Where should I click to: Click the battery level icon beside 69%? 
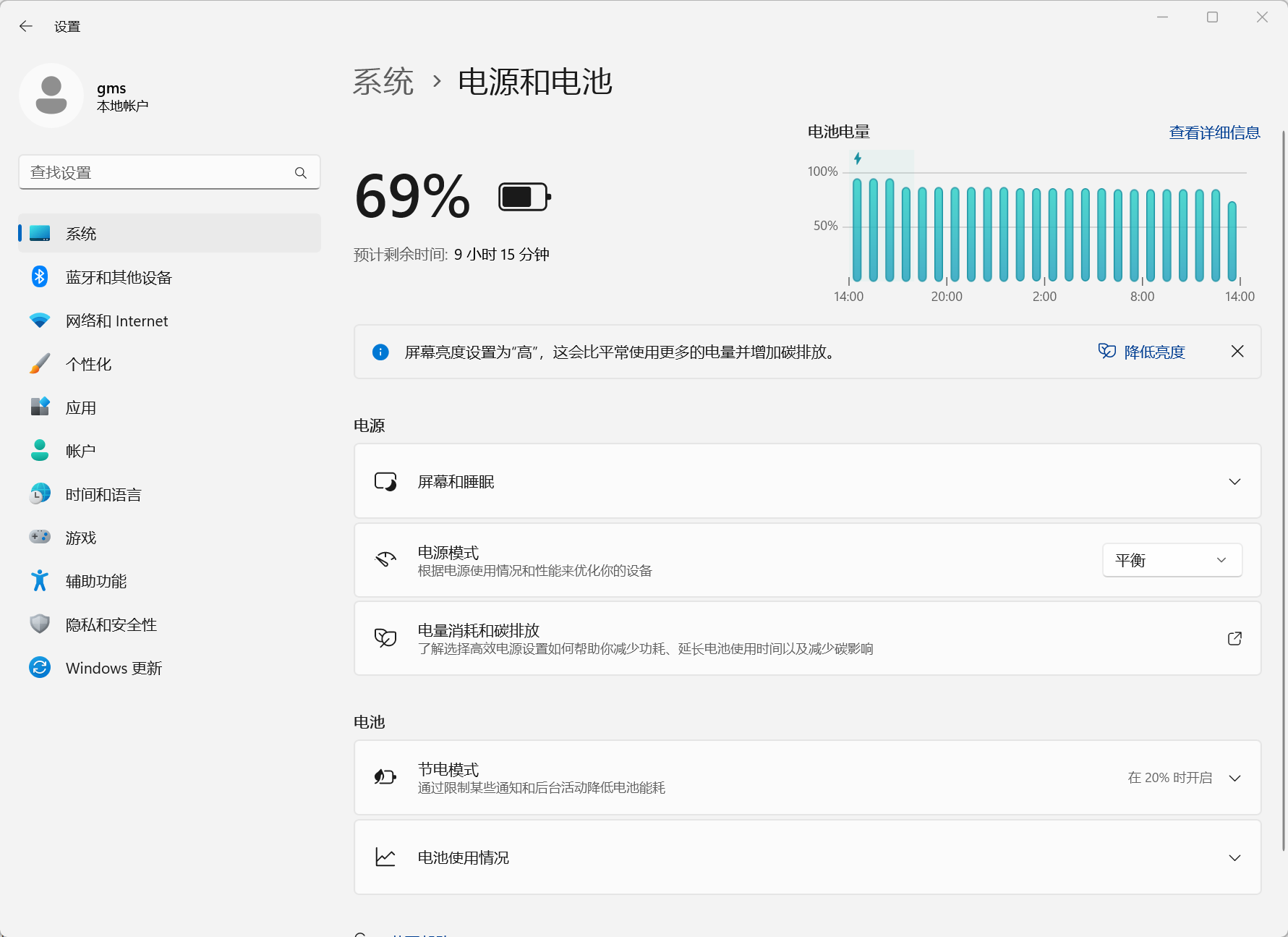(x=525, y=197)
